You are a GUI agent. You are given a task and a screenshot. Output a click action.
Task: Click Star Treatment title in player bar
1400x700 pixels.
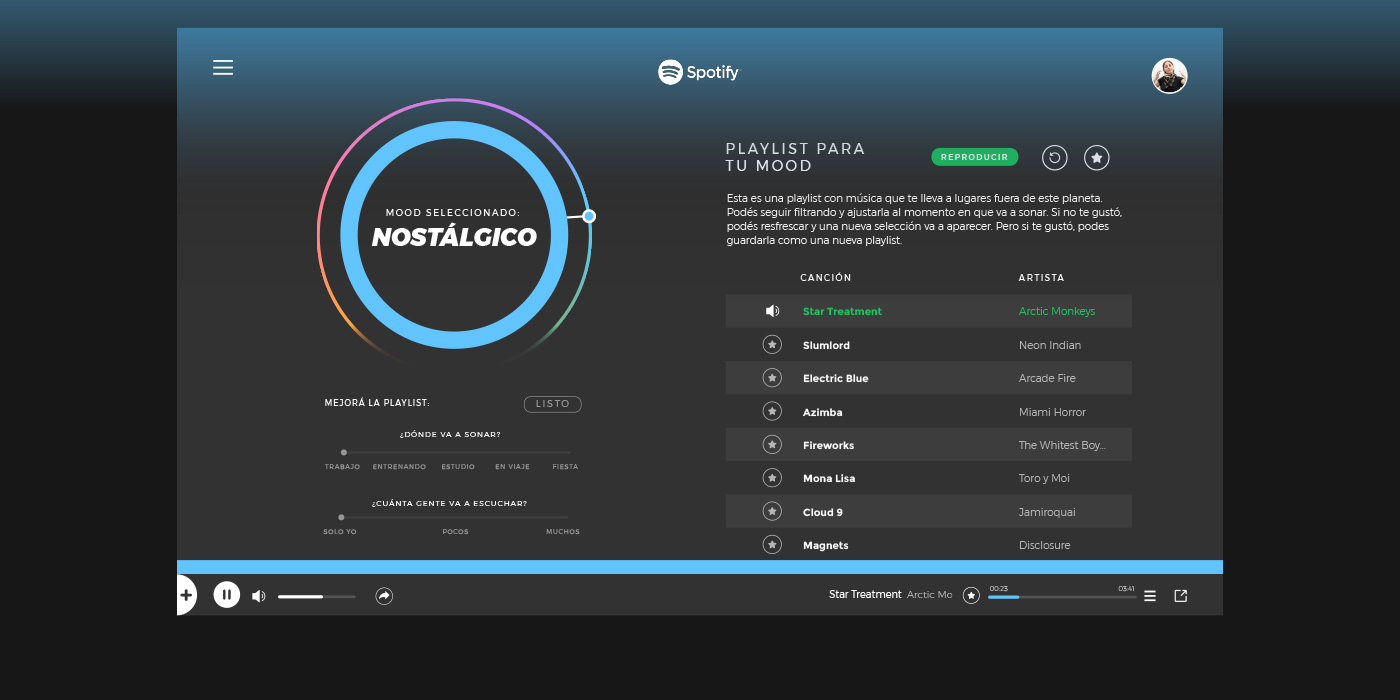click(x=865, y=595)
